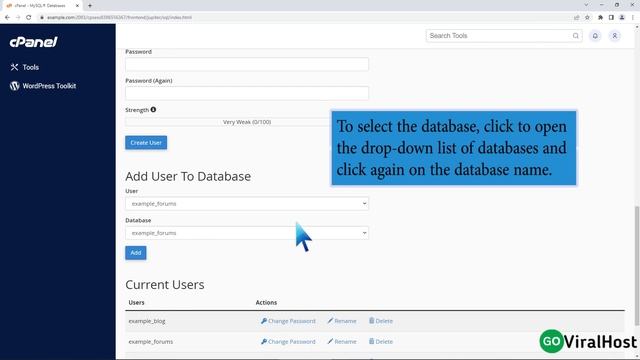Screen dimensions: 640x360
Task: Click the Users column header
Action: 136,302
